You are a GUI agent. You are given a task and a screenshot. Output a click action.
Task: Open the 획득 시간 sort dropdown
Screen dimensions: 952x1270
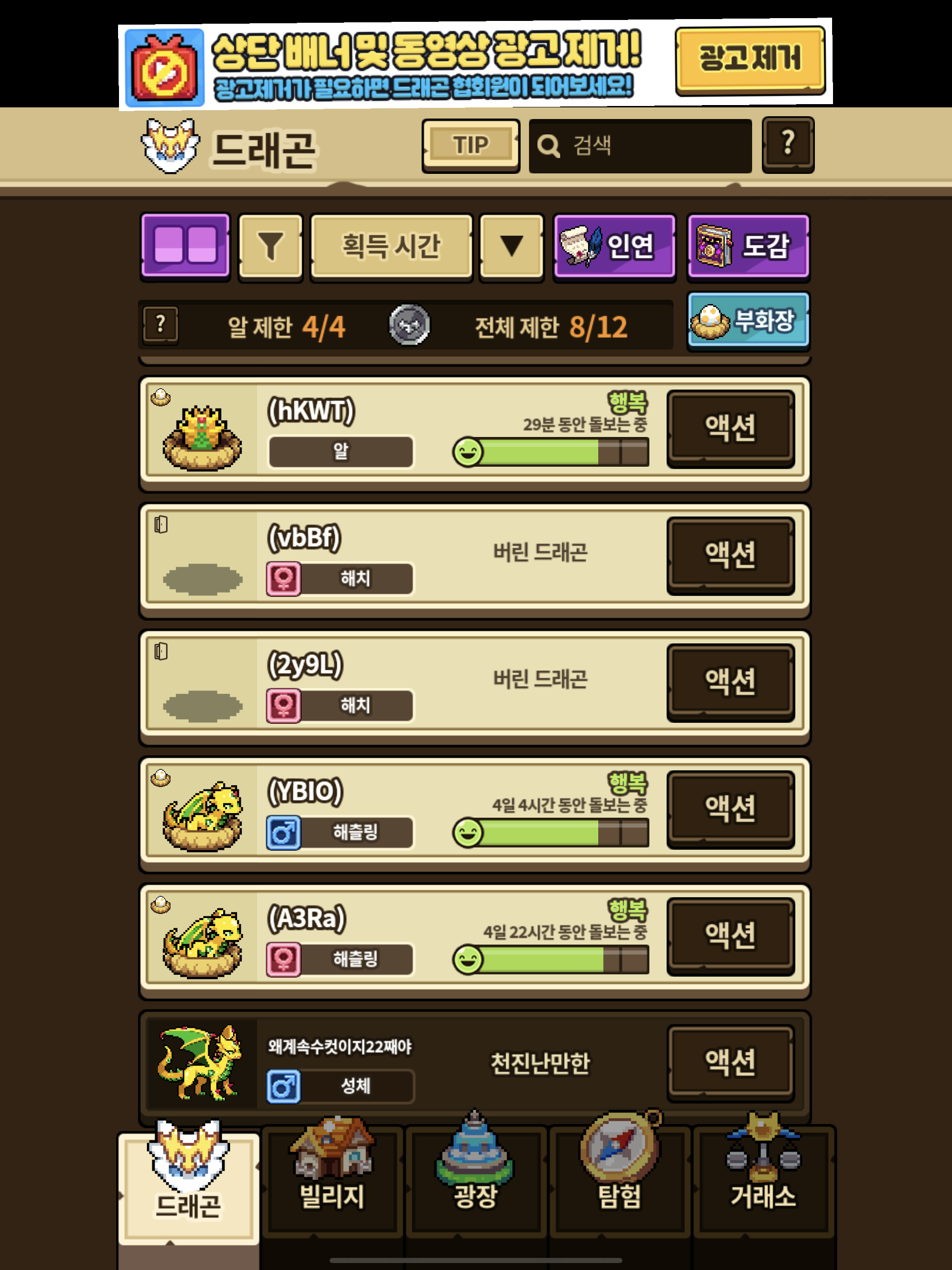[x=391, y=247]
